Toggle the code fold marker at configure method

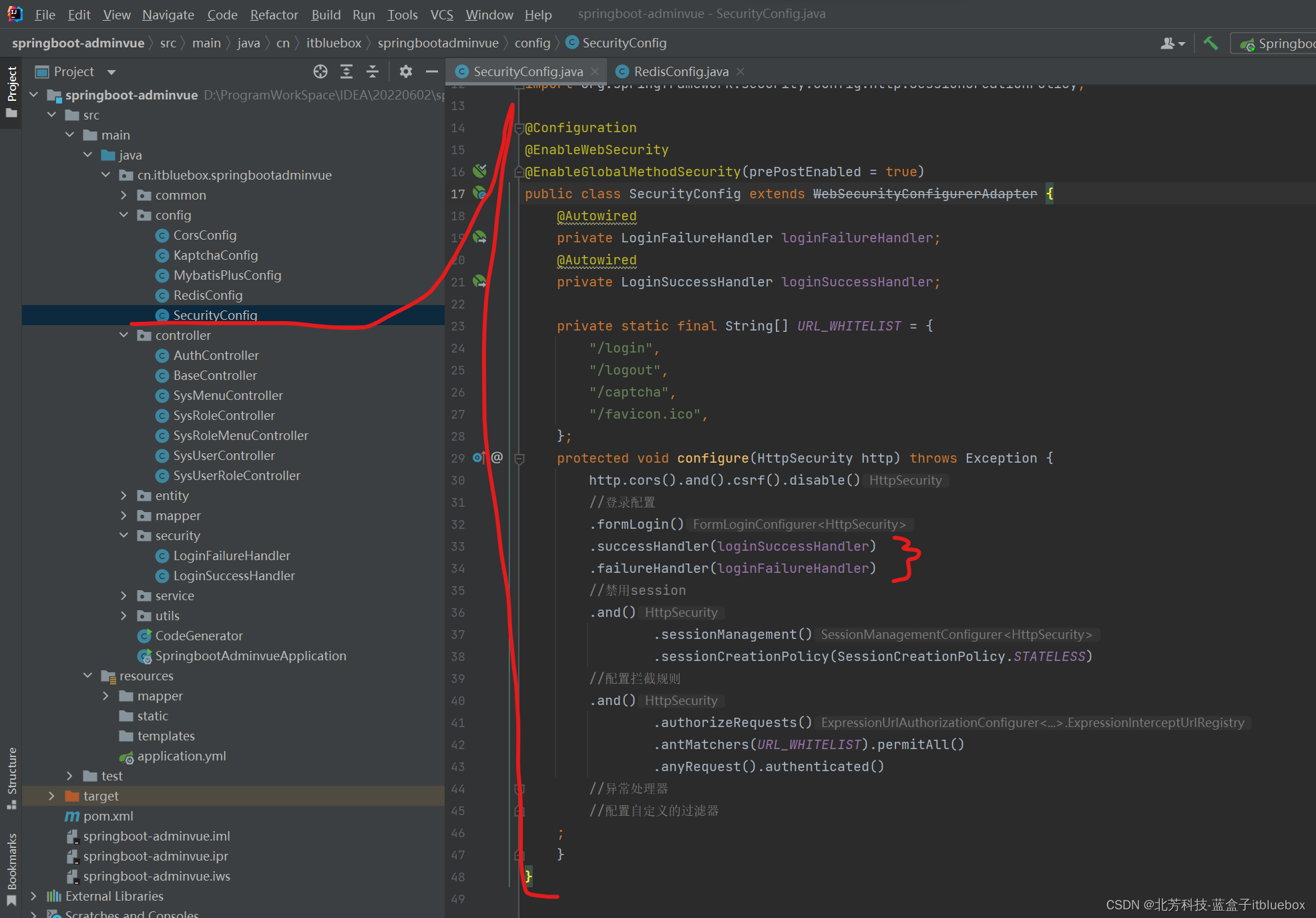click(x=519, y=459)
